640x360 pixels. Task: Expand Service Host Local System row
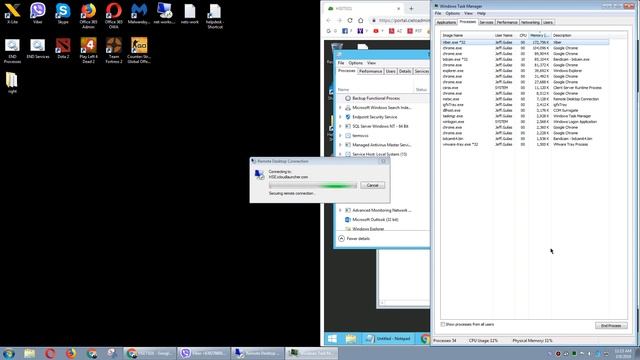[x=340, y=154]
